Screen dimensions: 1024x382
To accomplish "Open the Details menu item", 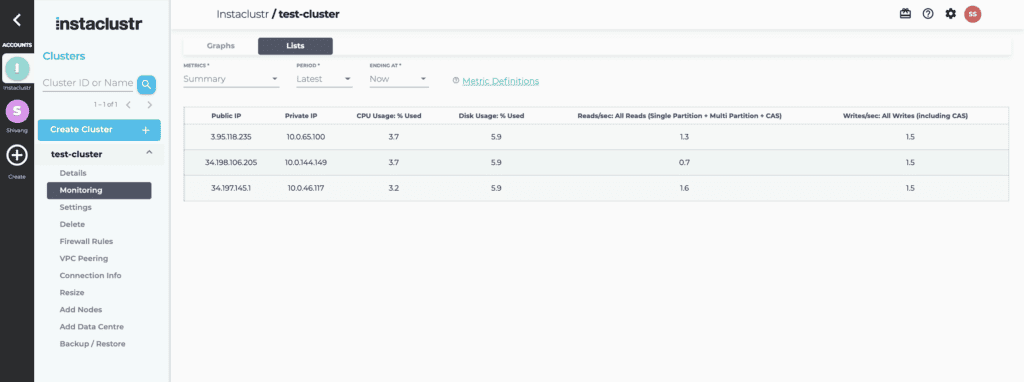I will 73,173.
